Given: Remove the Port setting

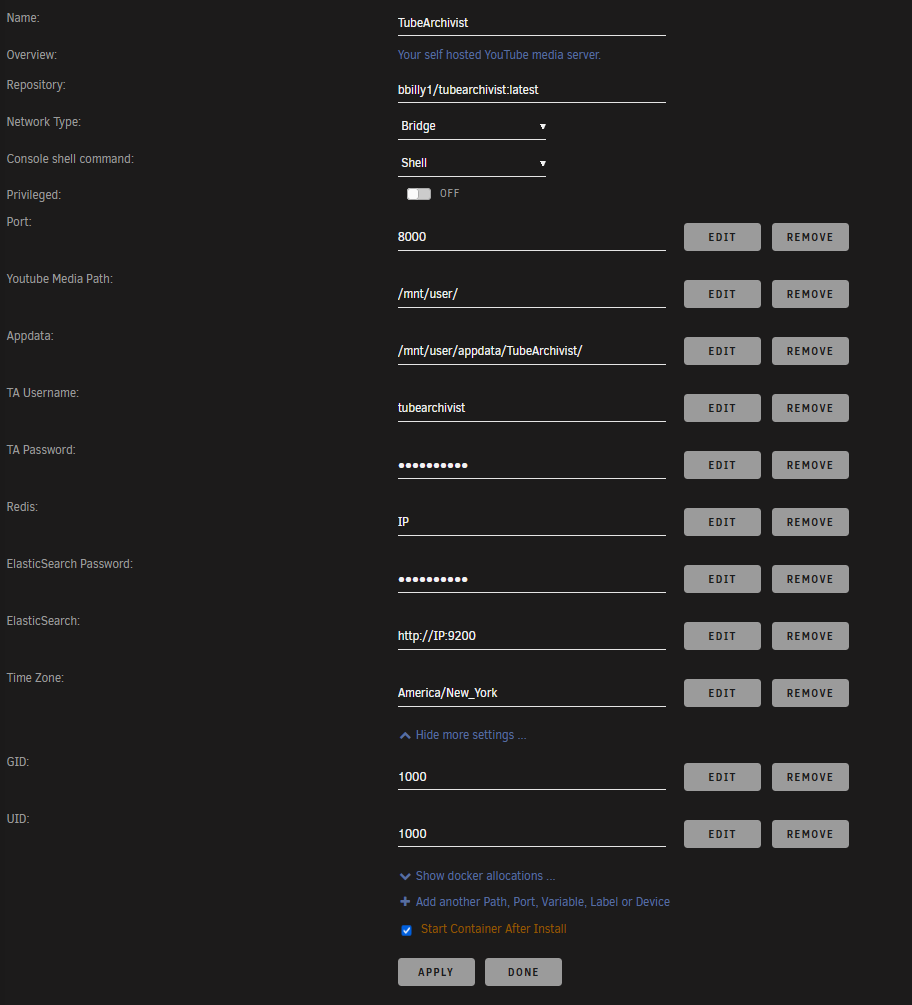Looking at the screenshot, I should click(x=810, y=237).
